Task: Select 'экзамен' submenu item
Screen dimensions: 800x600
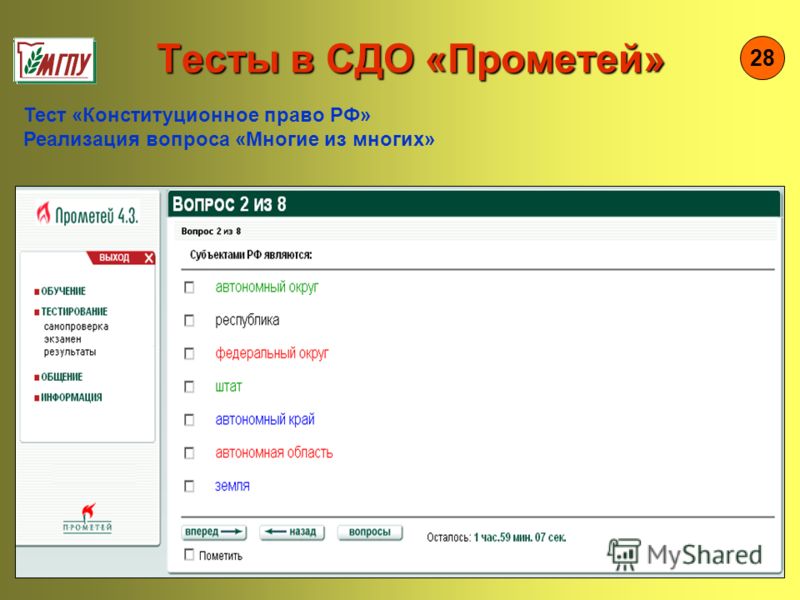Action: pos(62,339)
